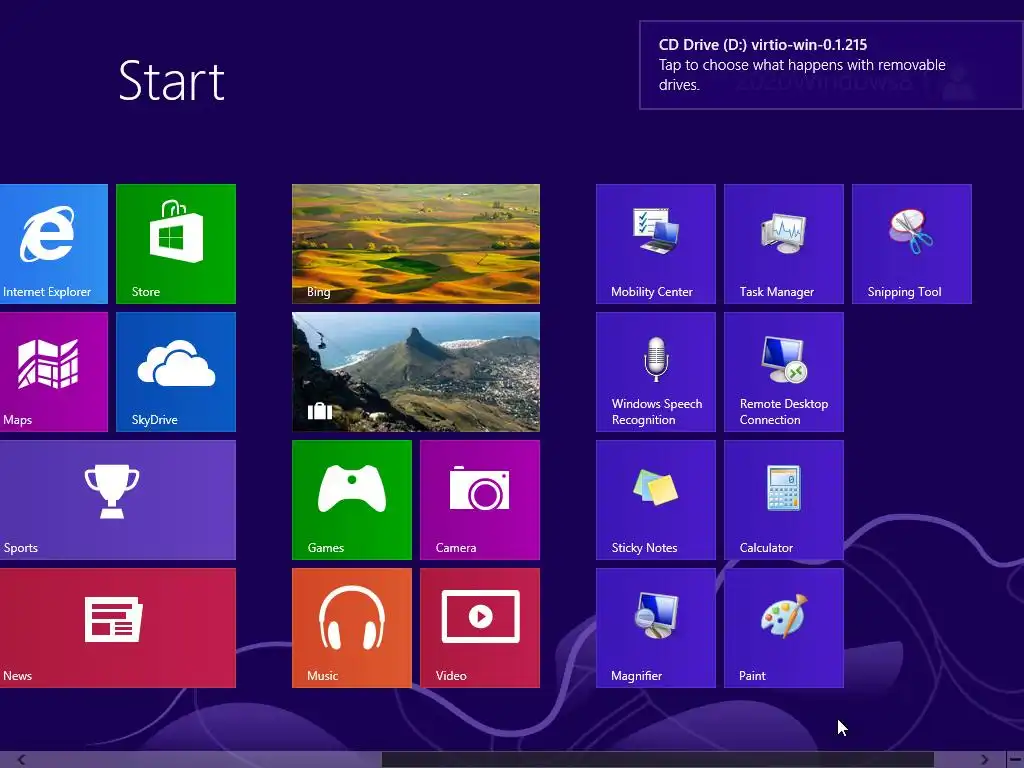Click the horizontal scrollbar thumb
This screenshot has height=768, width=1024.
coord(658,760)
